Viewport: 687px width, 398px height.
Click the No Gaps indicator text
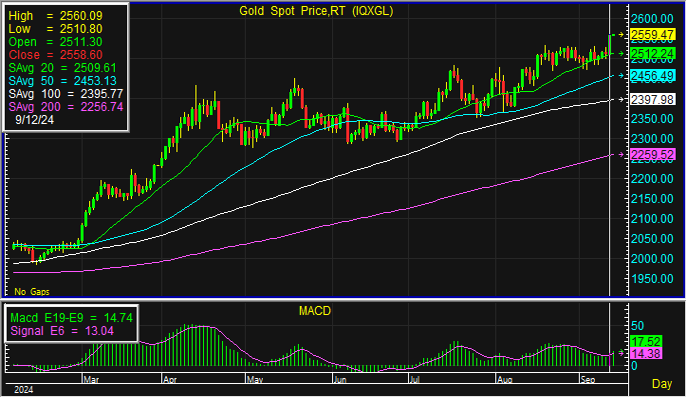coord(32,291)
